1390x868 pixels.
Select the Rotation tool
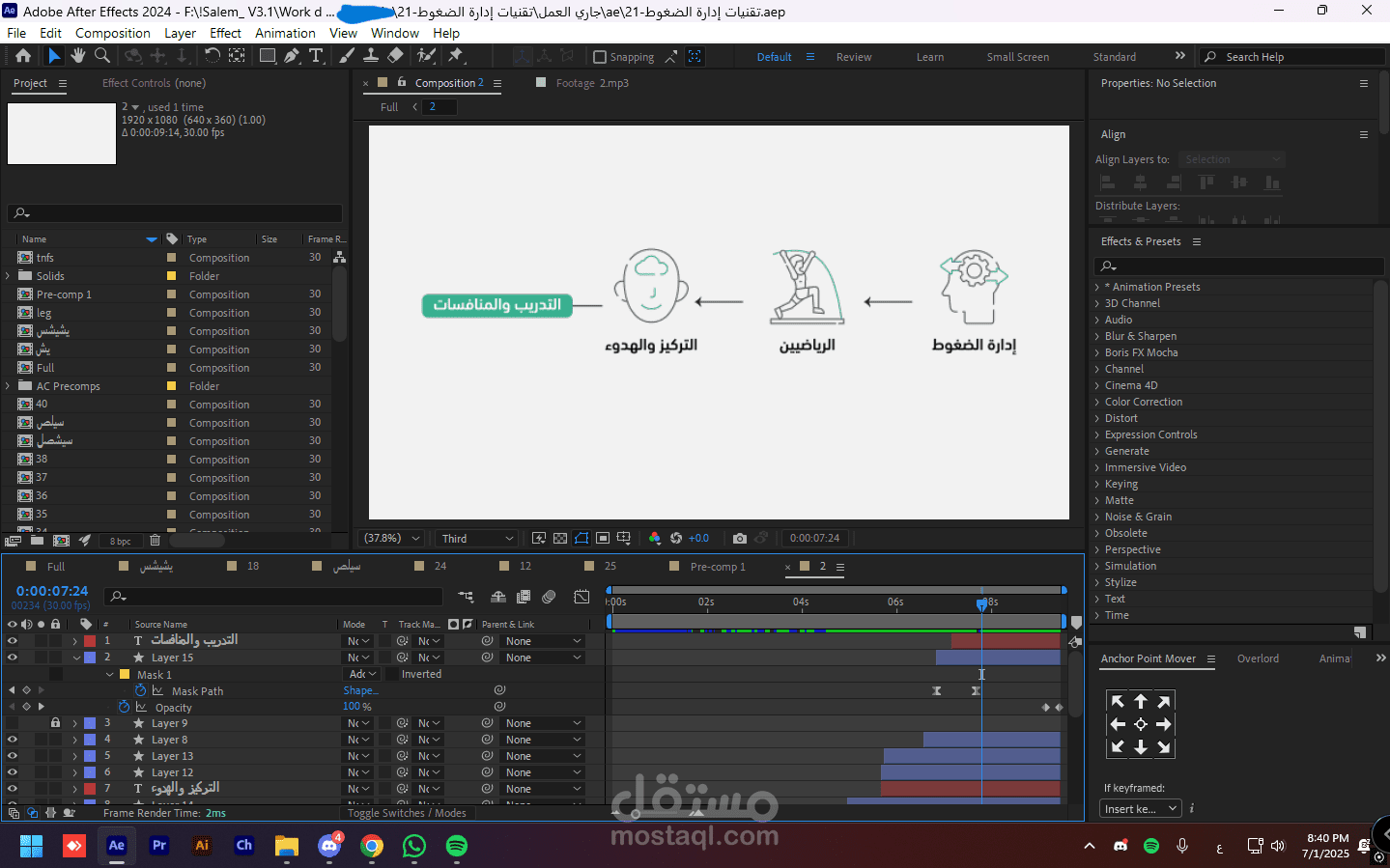[213, 56]
